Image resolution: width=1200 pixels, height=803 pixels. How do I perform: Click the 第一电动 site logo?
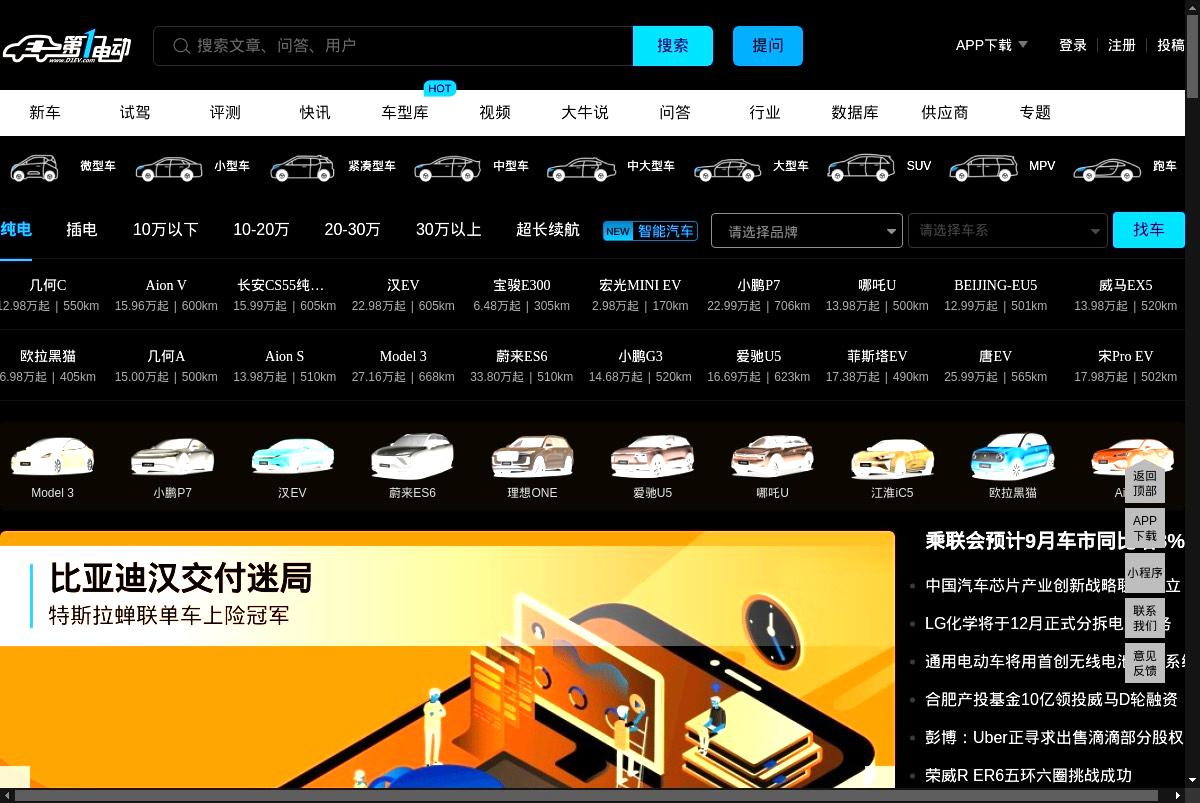pos(66,46)
